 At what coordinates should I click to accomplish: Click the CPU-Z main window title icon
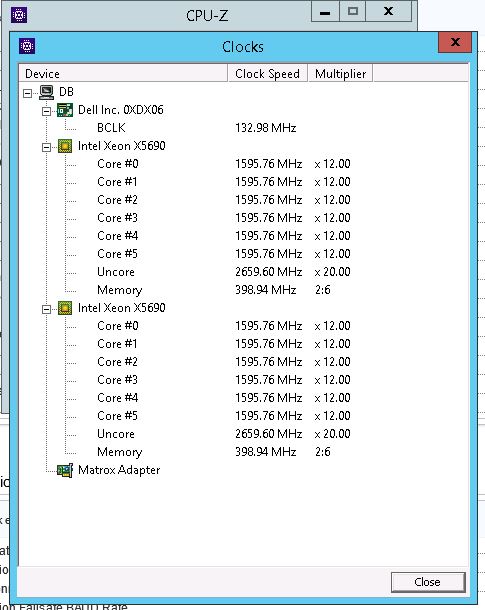[19, 15]
